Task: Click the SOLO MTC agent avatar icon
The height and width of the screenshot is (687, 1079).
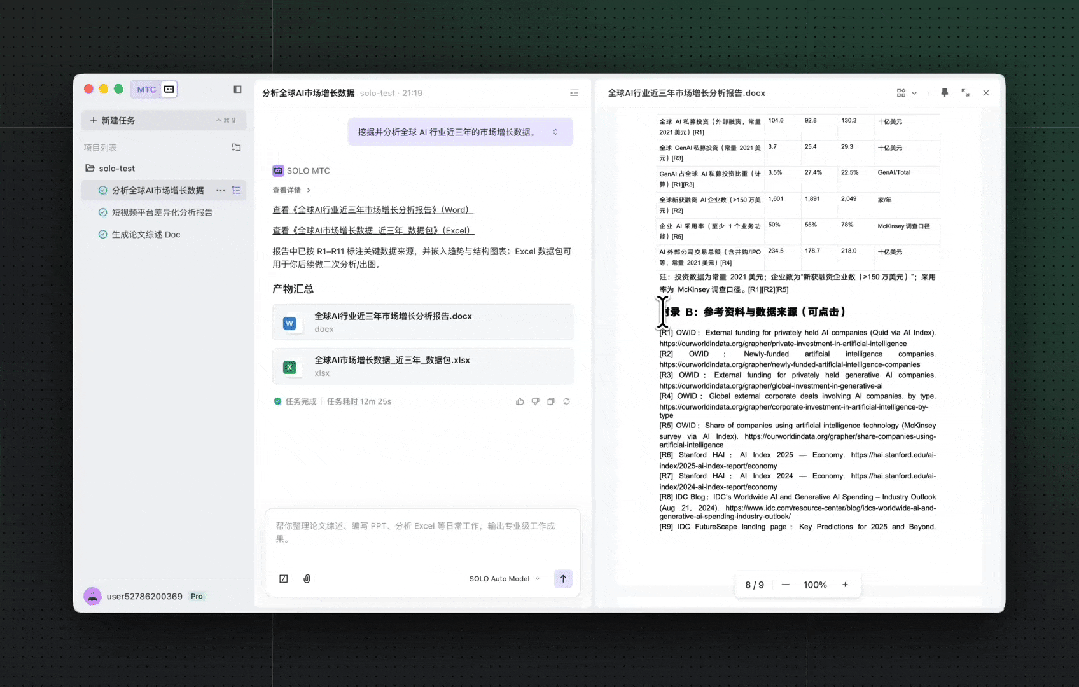Action: pyautogui.click(x=278, y=171)
